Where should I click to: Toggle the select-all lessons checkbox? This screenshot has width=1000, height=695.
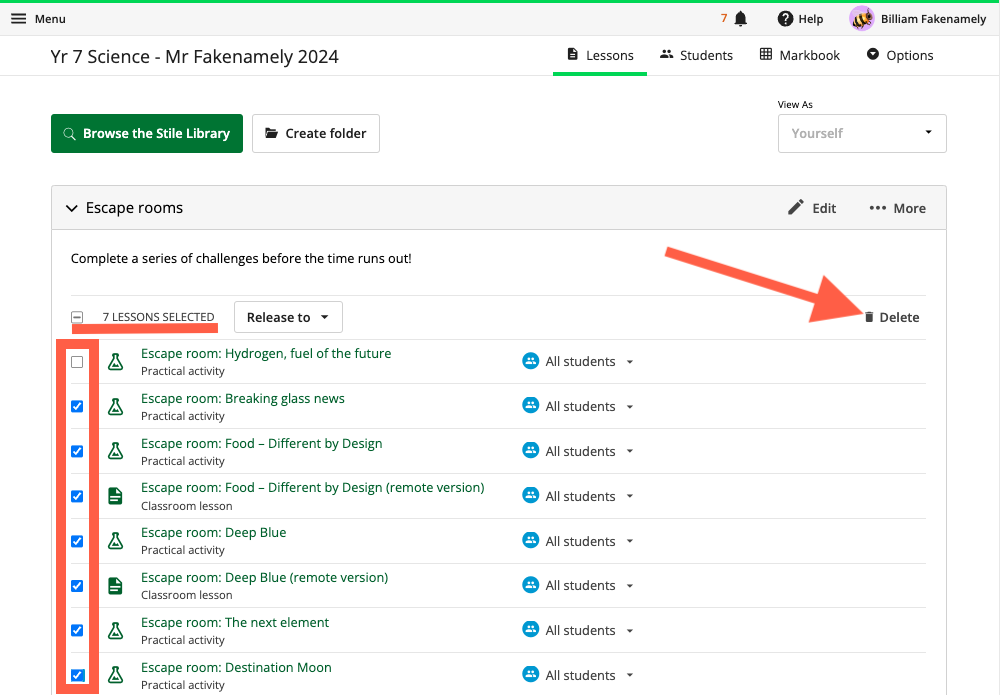pos(77,317)
